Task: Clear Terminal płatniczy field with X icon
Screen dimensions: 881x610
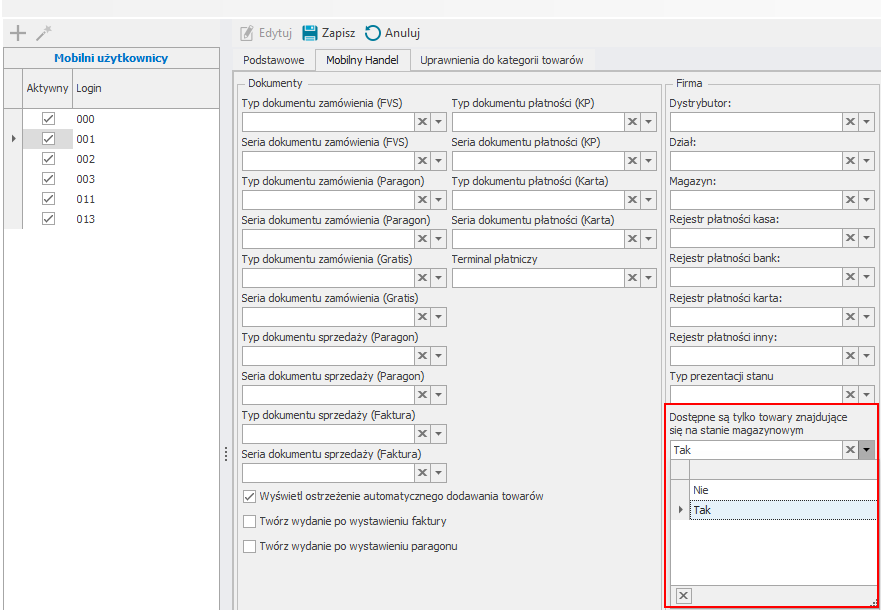Action: pos(632,278)
